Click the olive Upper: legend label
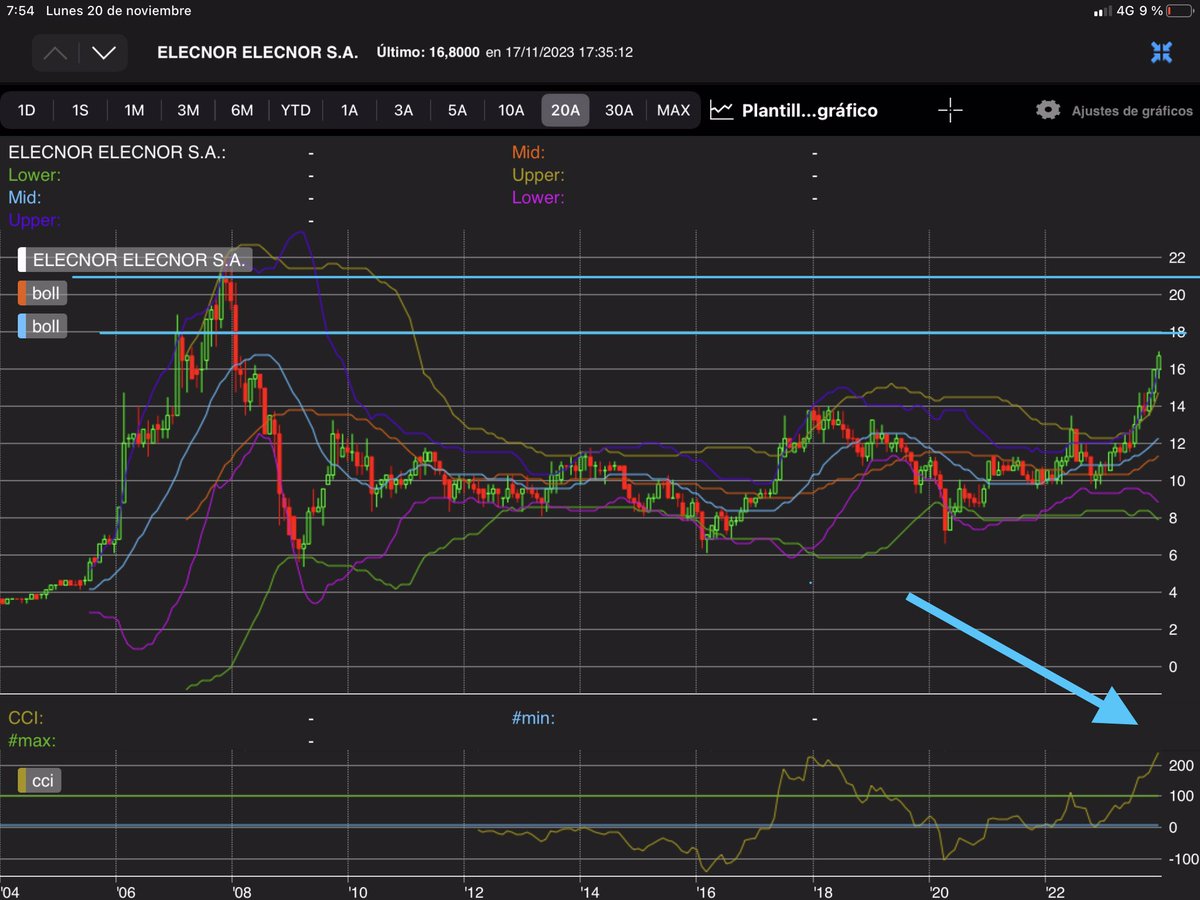The image size is (1200, 900). pos(538,176)
